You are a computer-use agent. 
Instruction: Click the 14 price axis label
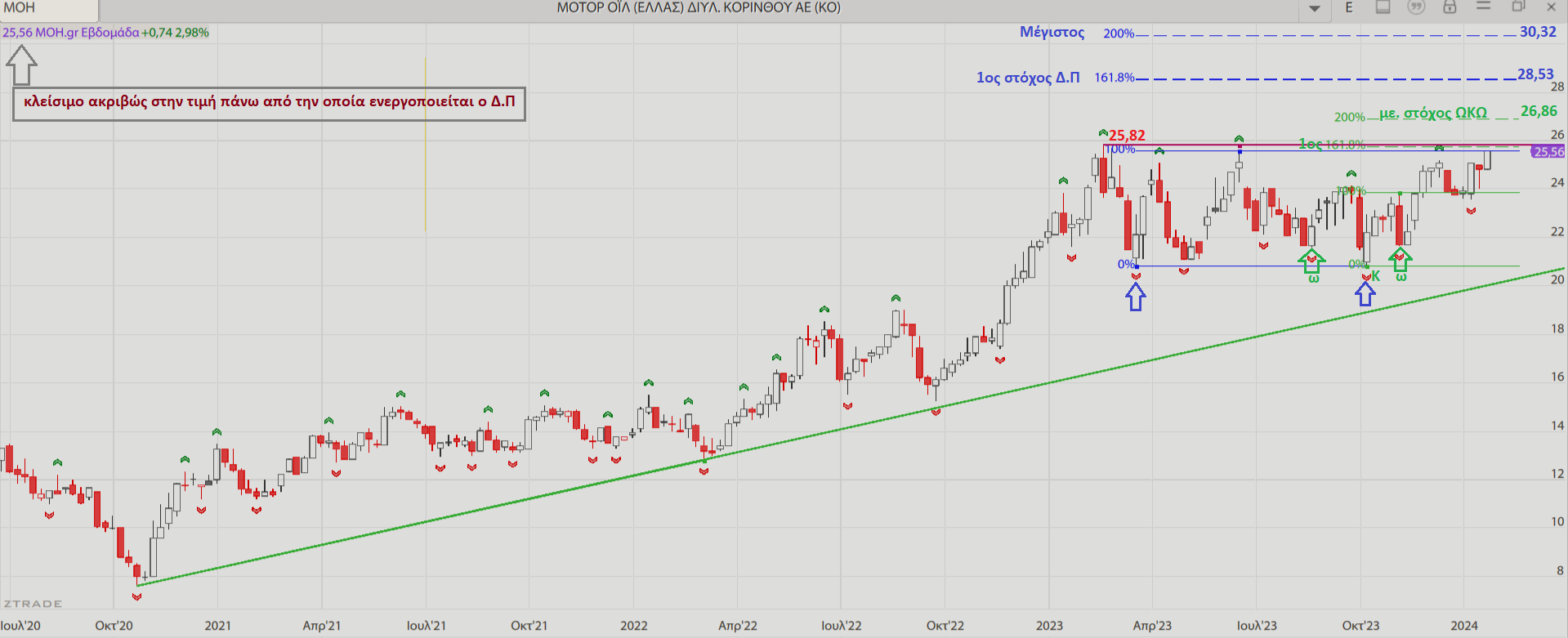[x=1558, y=426]
